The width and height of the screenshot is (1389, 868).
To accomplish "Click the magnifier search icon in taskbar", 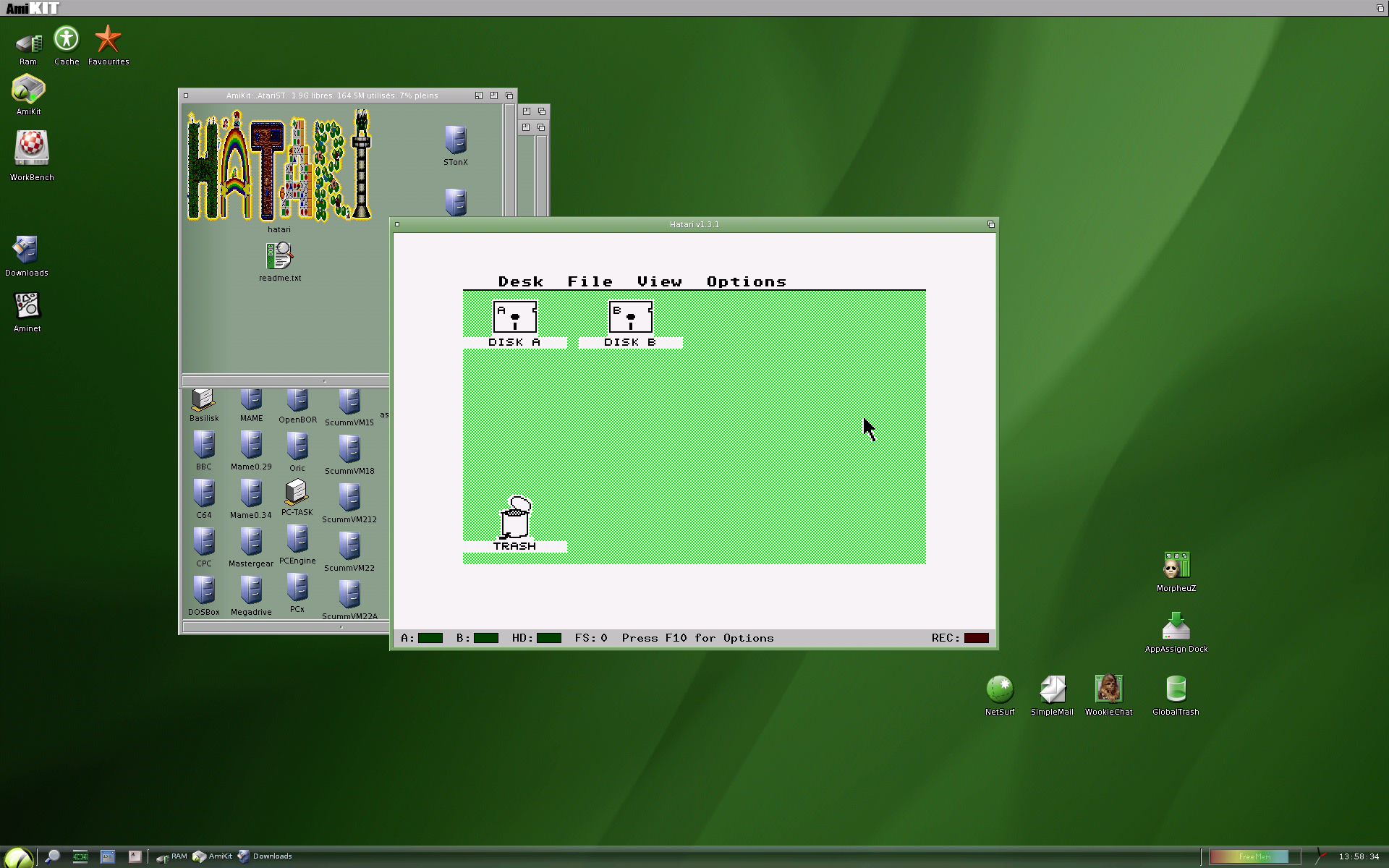I will pos(52,856).
